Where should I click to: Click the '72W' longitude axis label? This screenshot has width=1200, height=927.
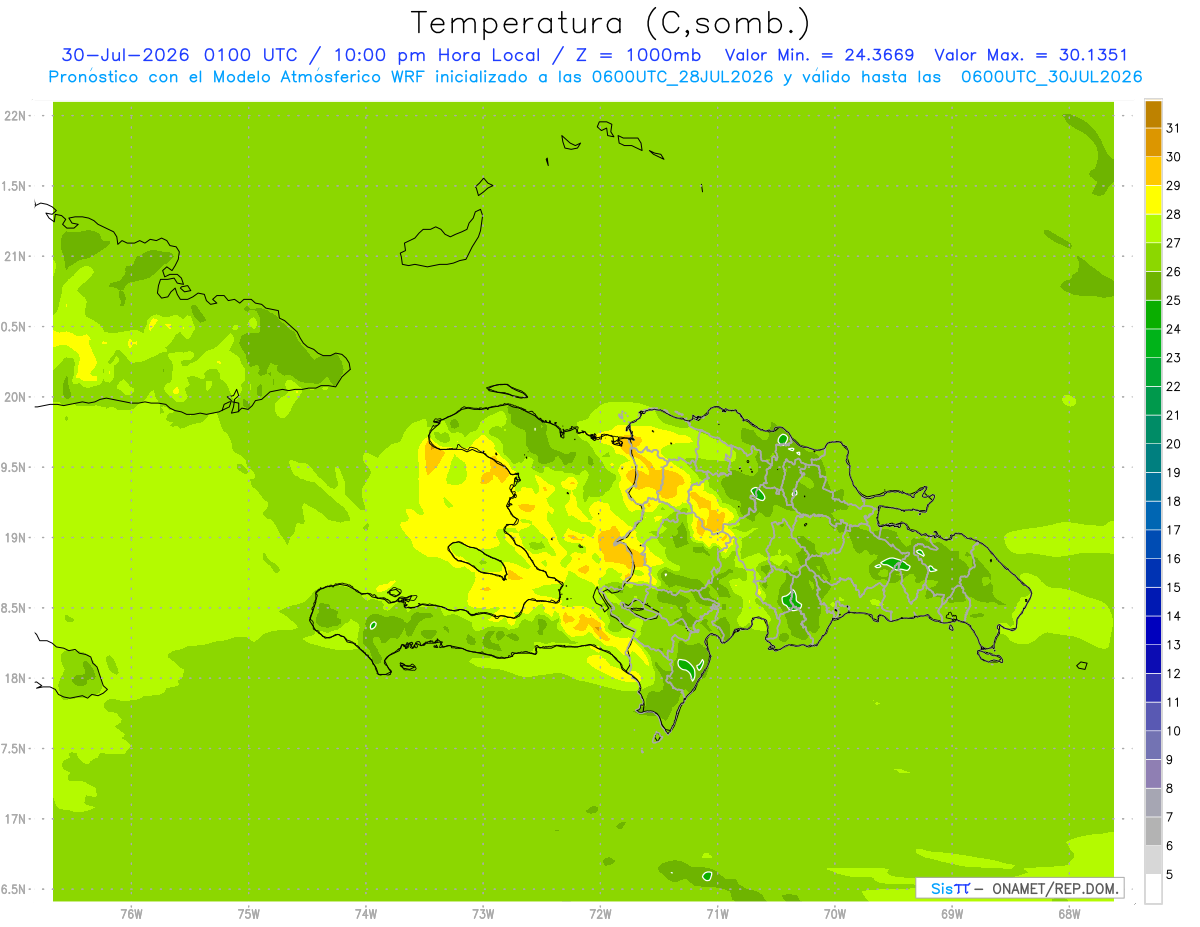pyautogui.click(x=600, y=914)
